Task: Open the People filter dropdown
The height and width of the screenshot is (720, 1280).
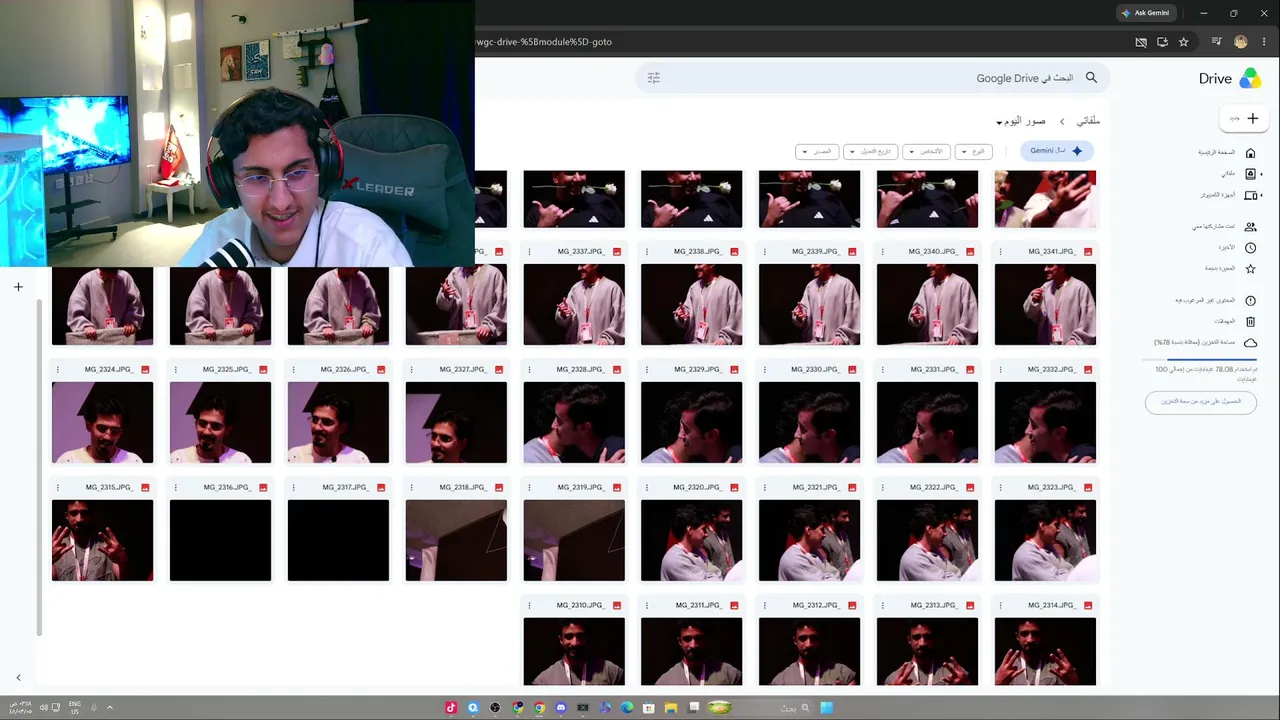Action: [926, 152]
